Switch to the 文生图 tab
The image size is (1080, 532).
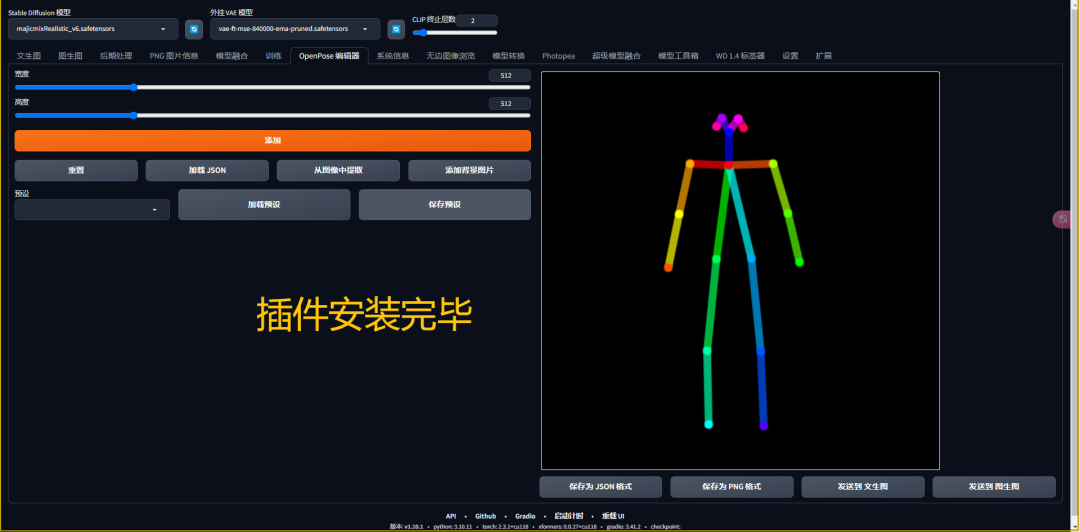pos(29,56)
